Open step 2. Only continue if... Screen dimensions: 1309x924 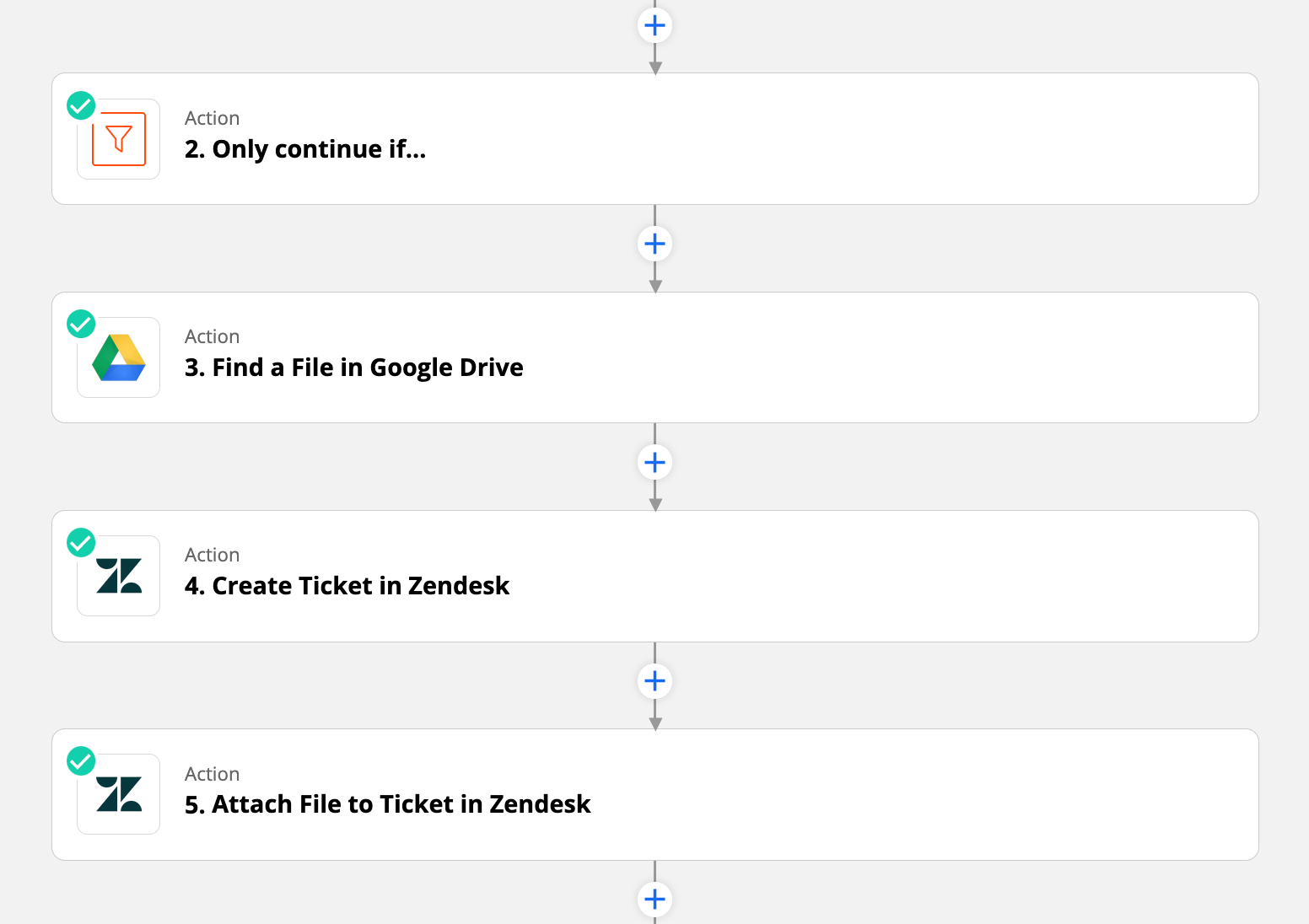tap(305, 149)
